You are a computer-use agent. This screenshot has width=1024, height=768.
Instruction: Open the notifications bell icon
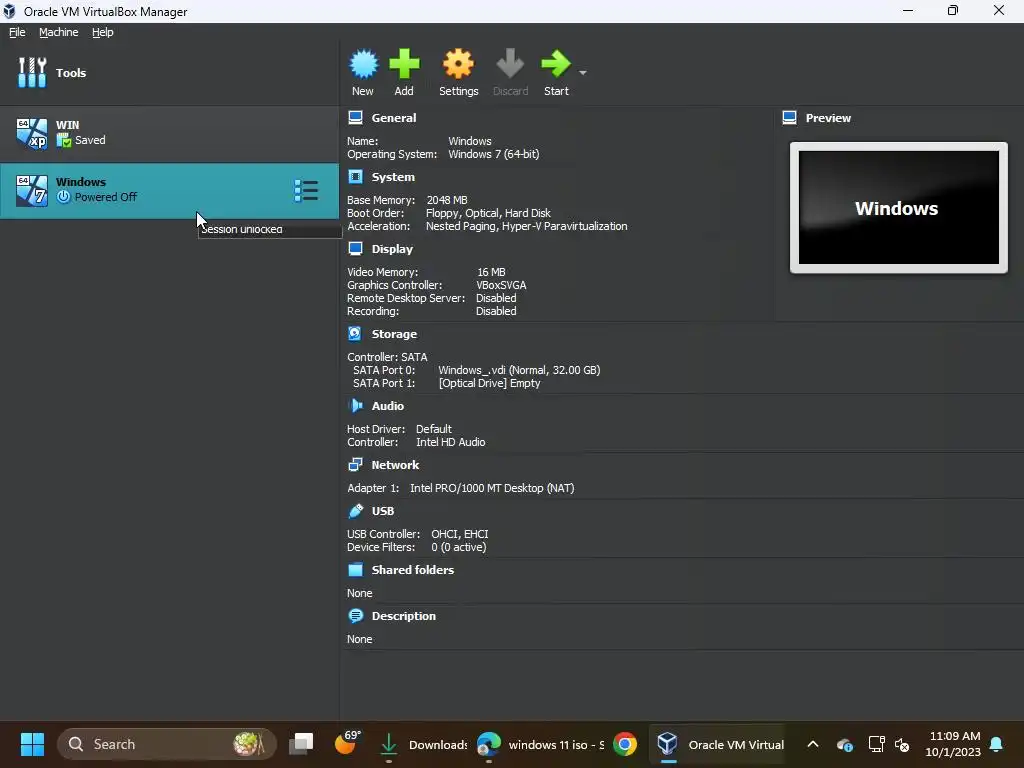[x=997, y=744]
